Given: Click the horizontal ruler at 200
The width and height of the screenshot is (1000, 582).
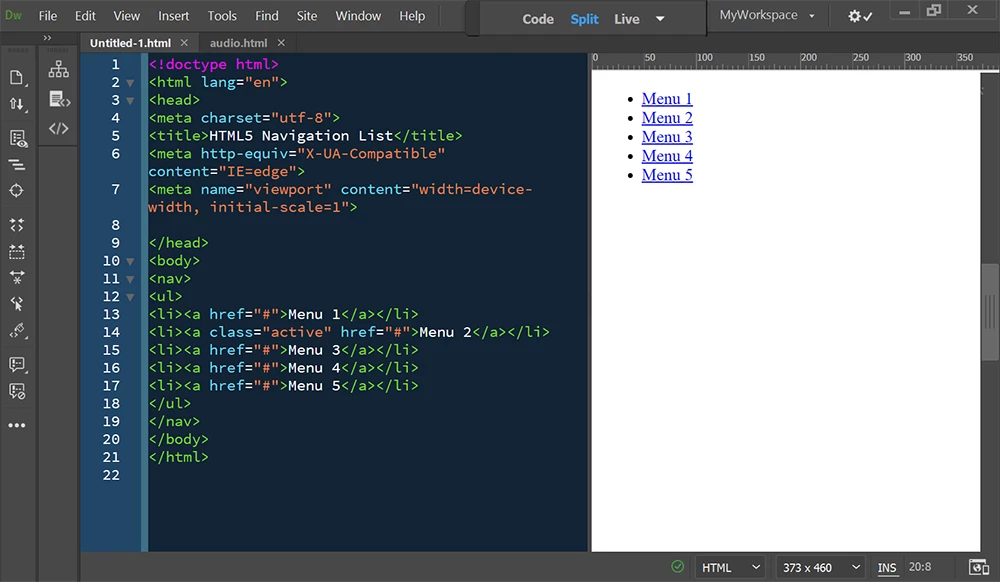Looking at the screenshot, I should point(808,59).
